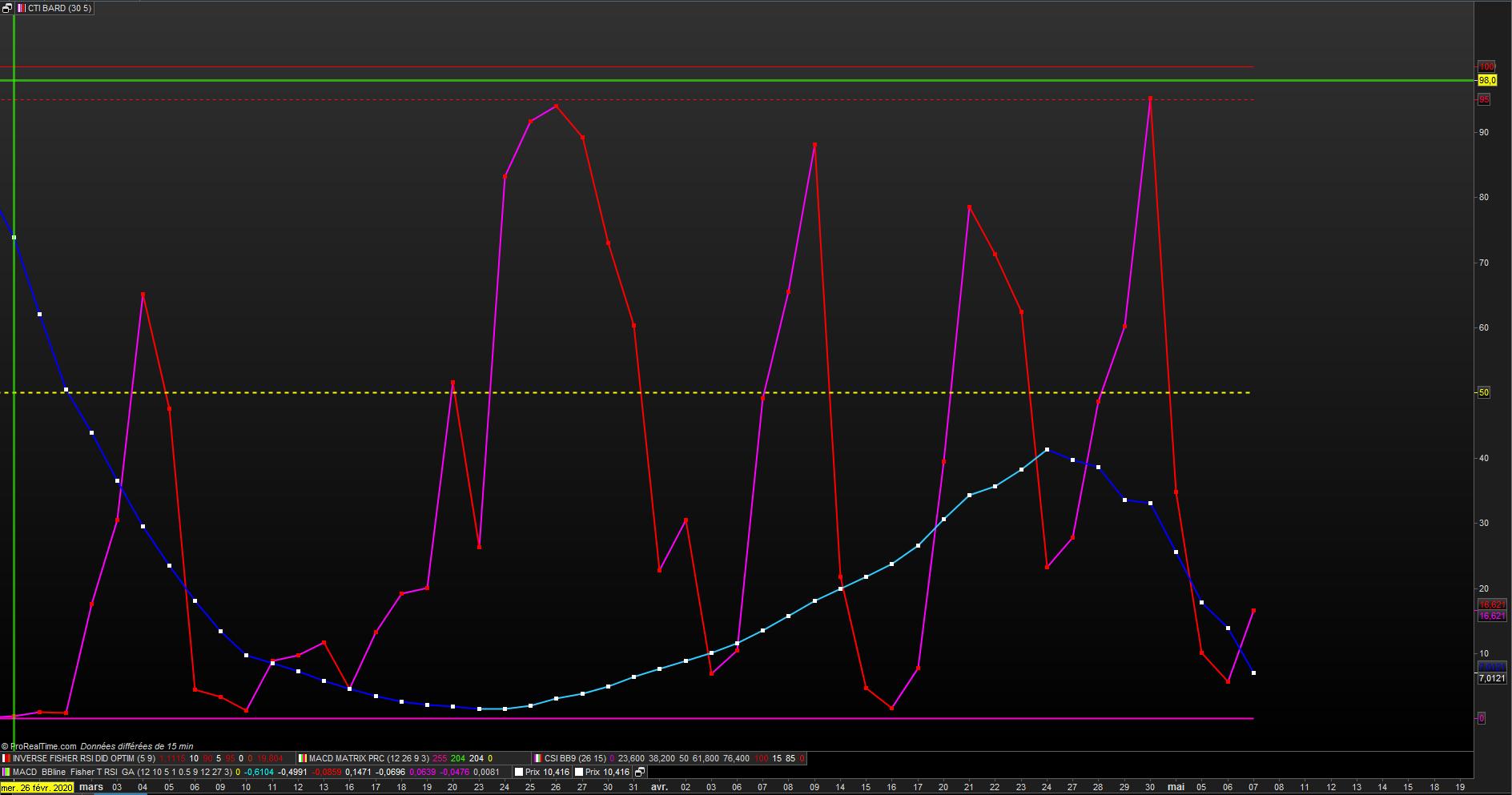Click the 02 date tick on time axis
Screen dimensions: 1512x795
pos(686,787)
